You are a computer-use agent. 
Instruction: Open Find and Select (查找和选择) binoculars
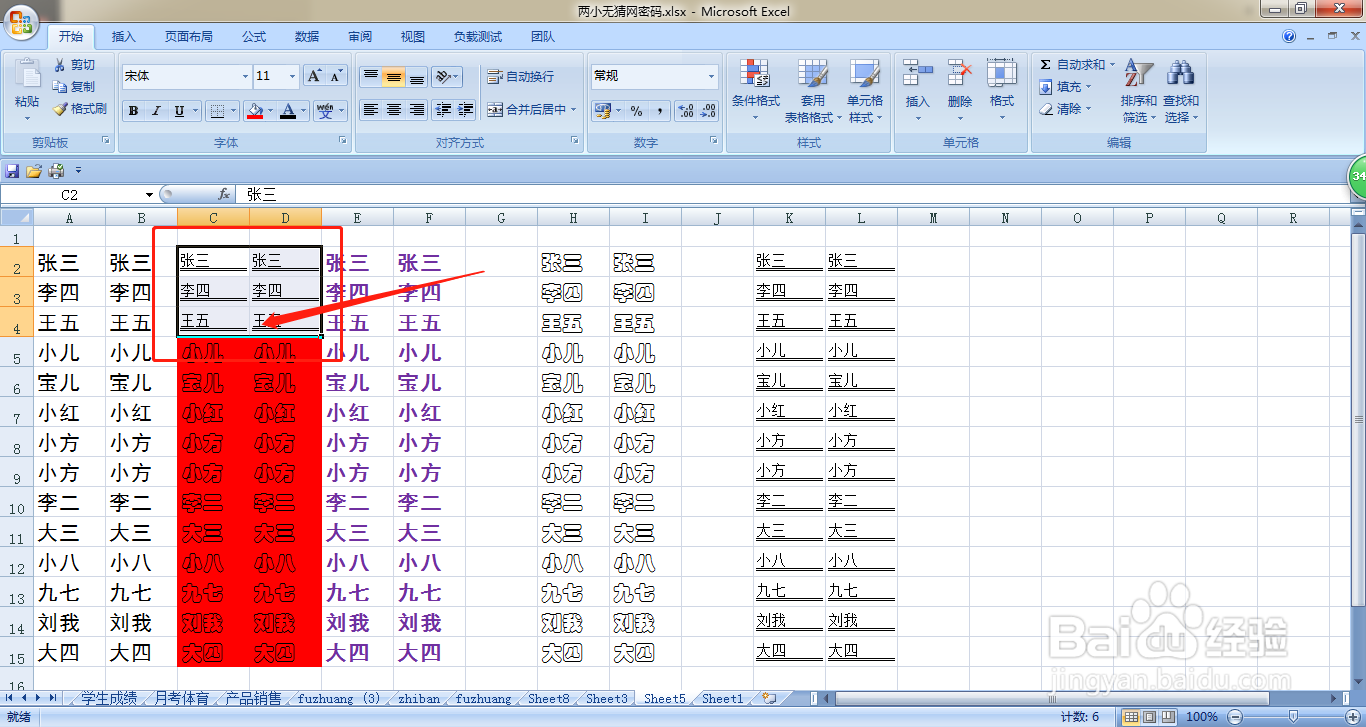coord(1181,90)
